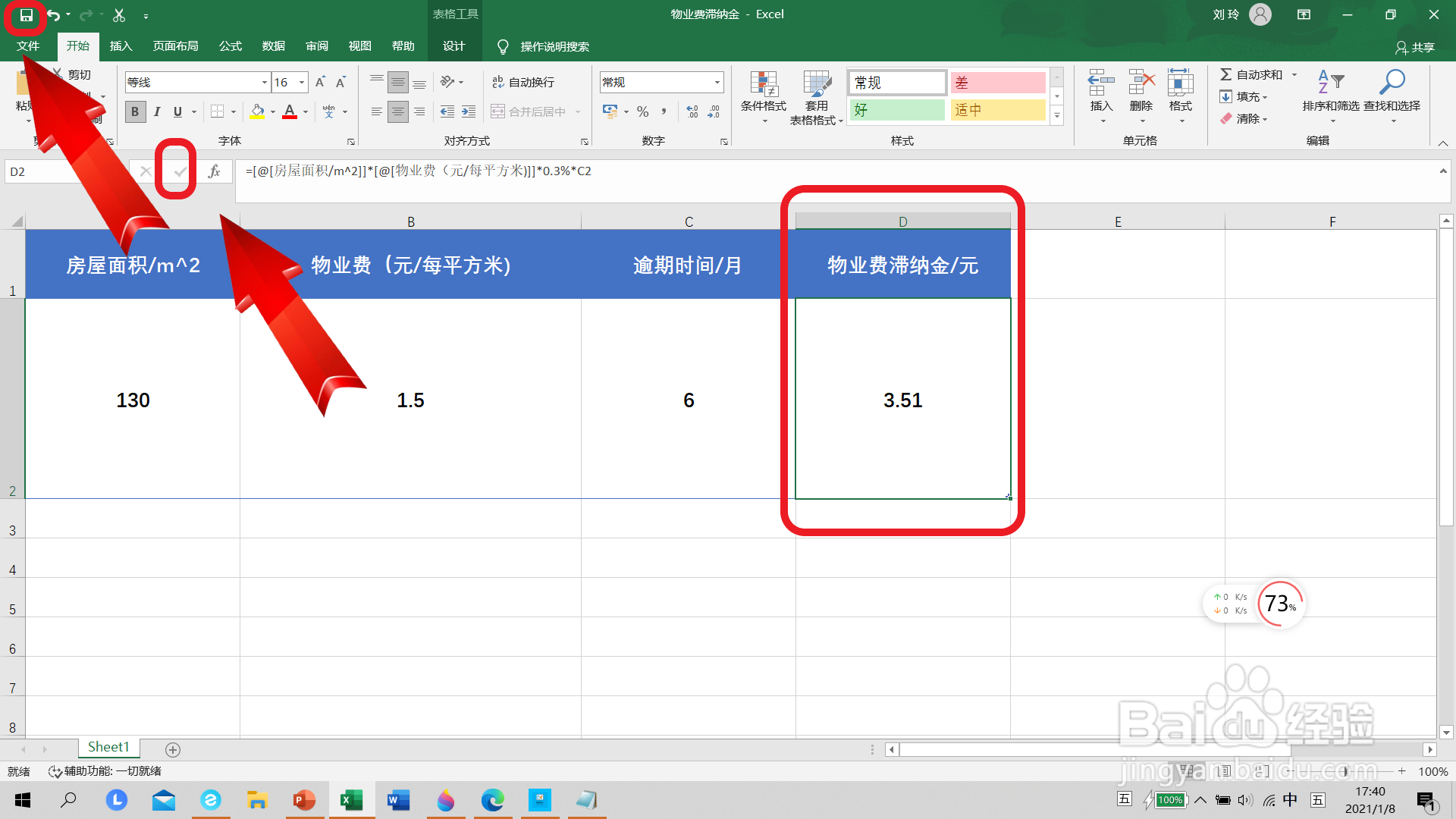Click the Share (共享) button
The height and width of the screenshot is (819, 1456).
[x=1415, y=47]
